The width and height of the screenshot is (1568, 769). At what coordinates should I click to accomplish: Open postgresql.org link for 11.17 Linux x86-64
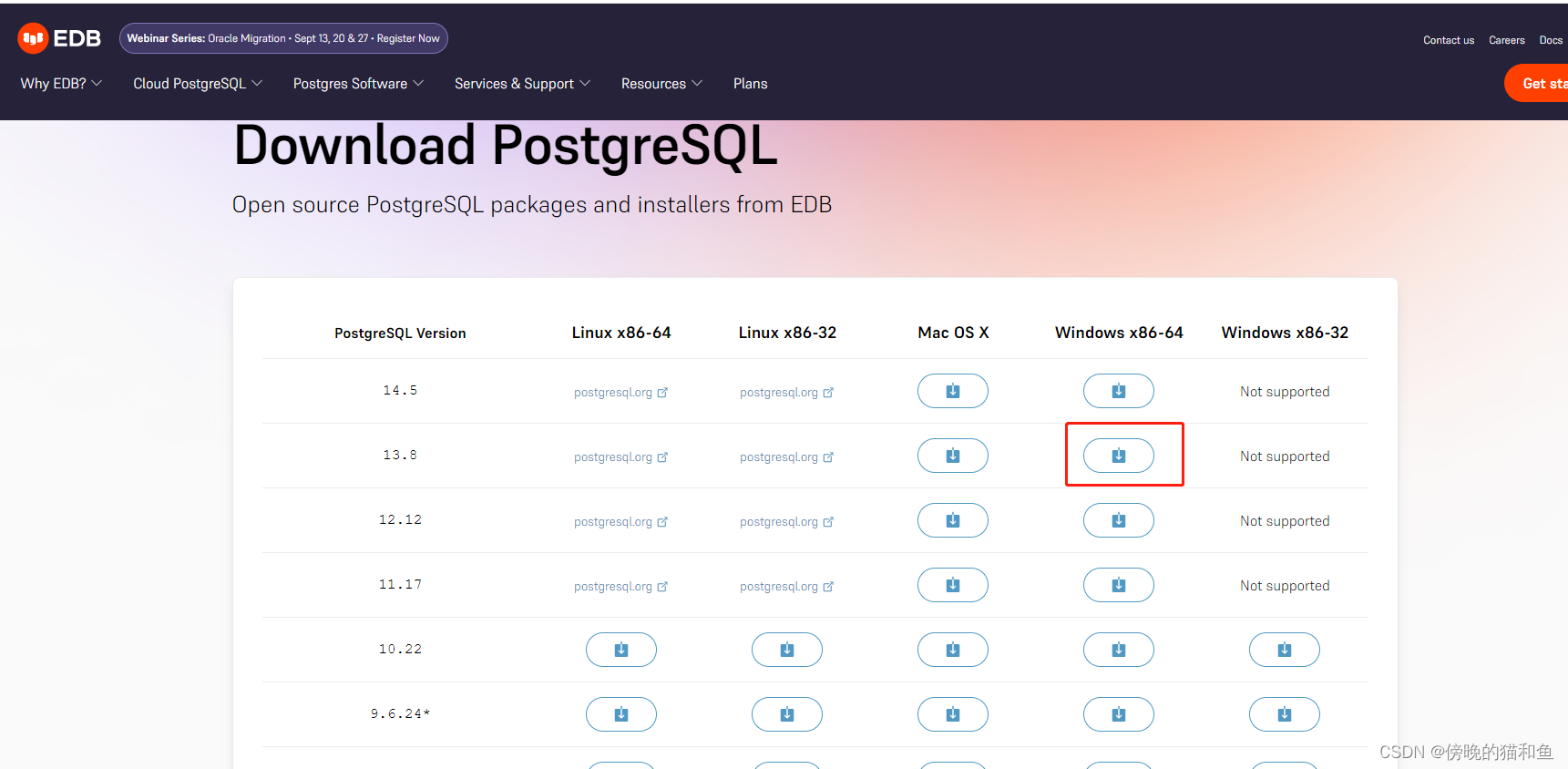click(x=620, y=587)
